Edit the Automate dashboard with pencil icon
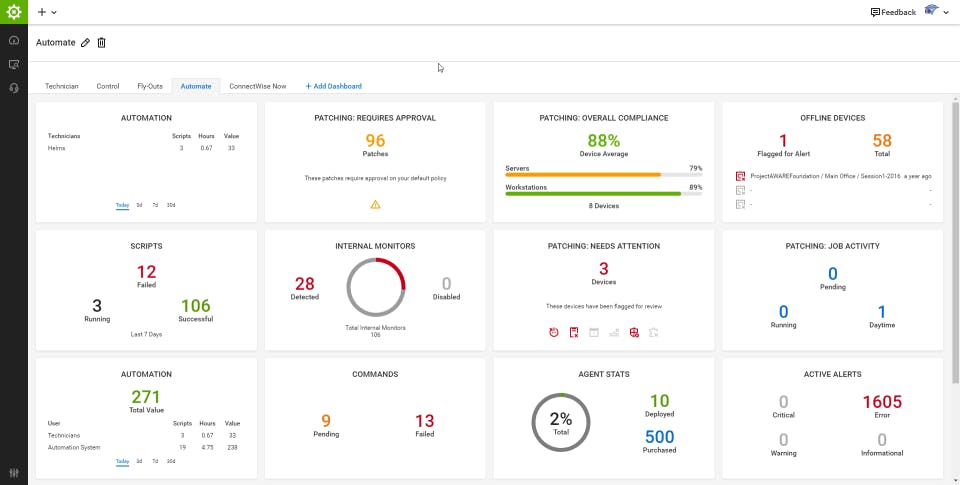Viewport: 960px width, 485px height. coord(85,43)
